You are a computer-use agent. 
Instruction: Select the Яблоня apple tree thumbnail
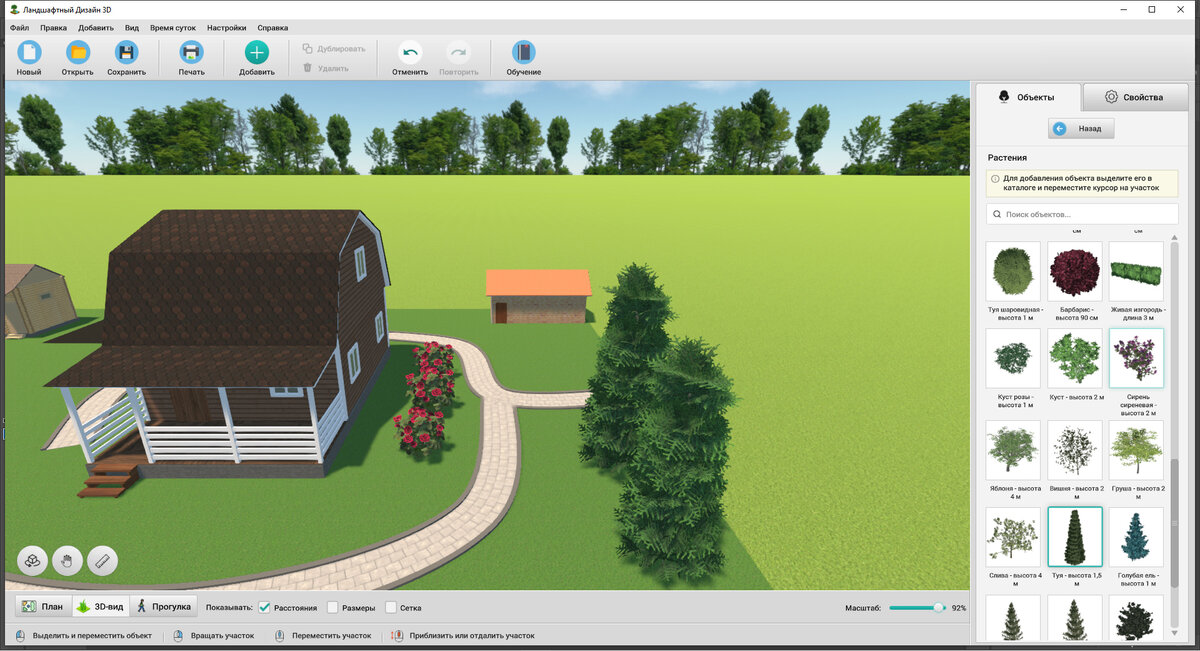(x=1013, y=450)
